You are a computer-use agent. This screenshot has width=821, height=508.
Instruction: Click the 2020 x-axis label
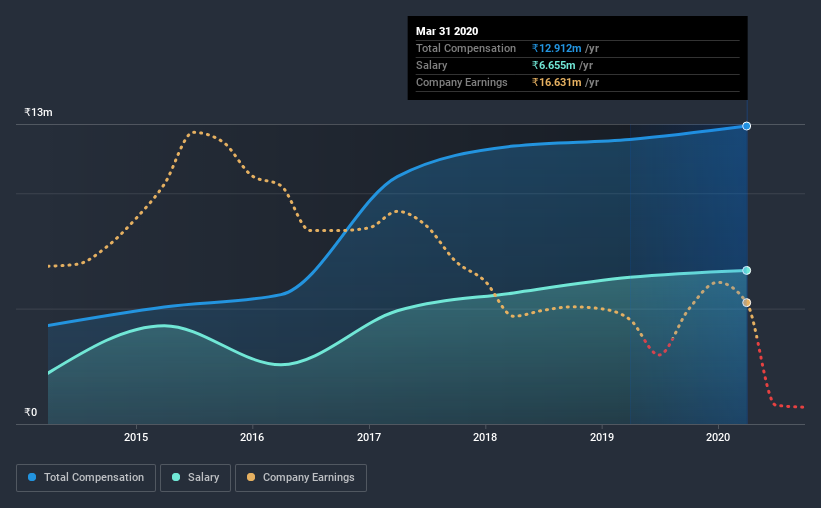(x=718, y=437)
